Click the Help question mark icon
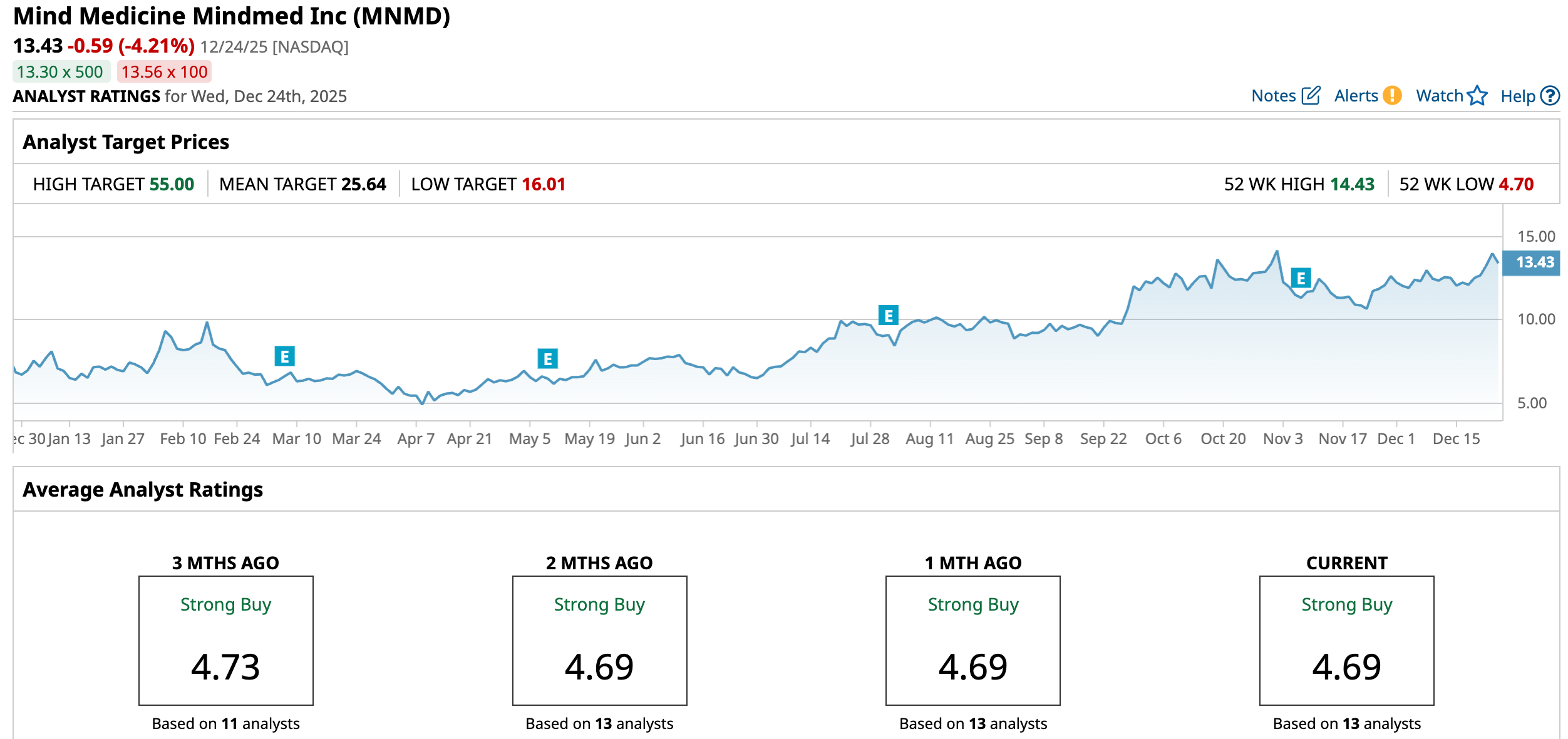1568x739 pixels. tap(1550, 96)
